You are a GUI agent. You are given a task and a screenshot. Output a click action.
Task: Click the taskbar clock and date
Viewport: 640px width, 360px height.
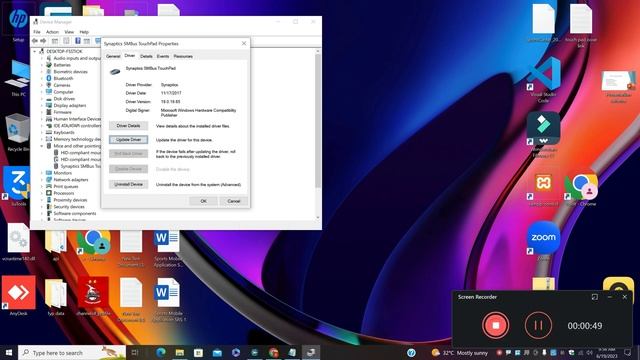coord(607,353)
